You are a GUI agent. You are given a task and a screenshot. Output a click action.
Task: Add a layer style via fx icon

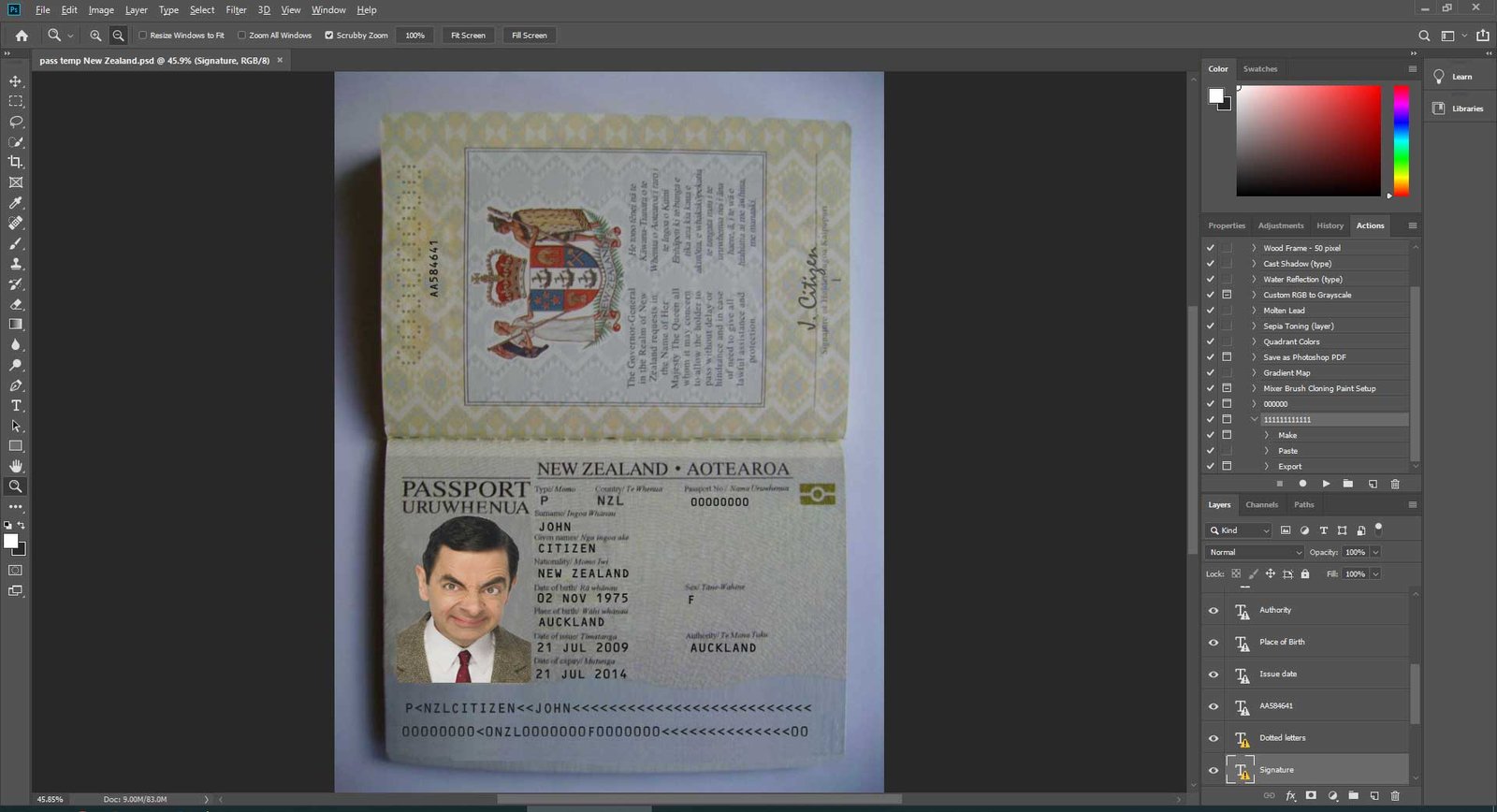coord(1291,796)
